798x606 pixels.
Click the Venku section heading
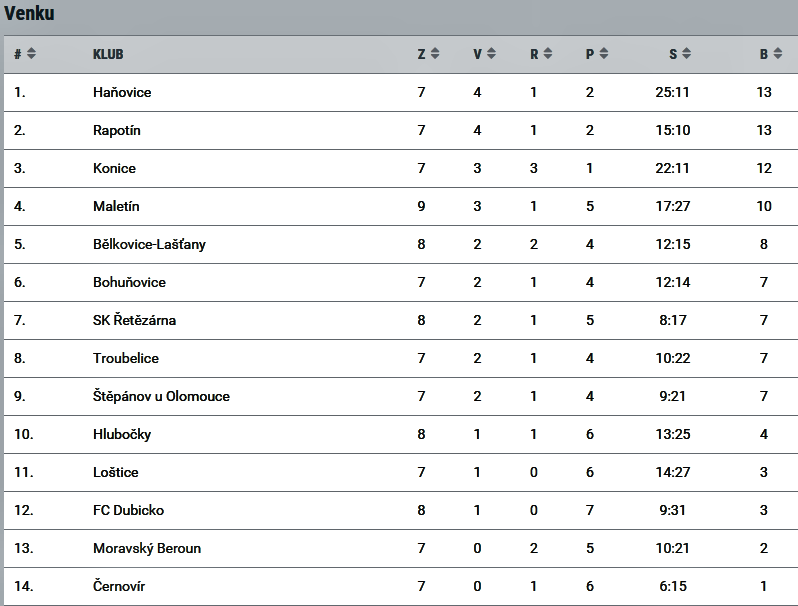29,13
